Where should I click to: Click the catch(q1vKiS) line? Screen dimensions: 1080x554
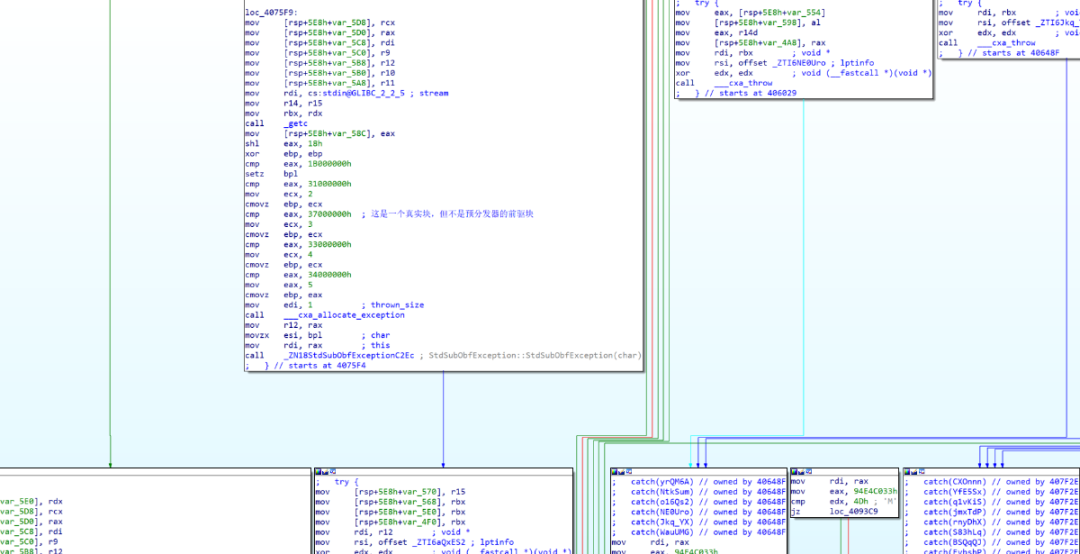992,502
